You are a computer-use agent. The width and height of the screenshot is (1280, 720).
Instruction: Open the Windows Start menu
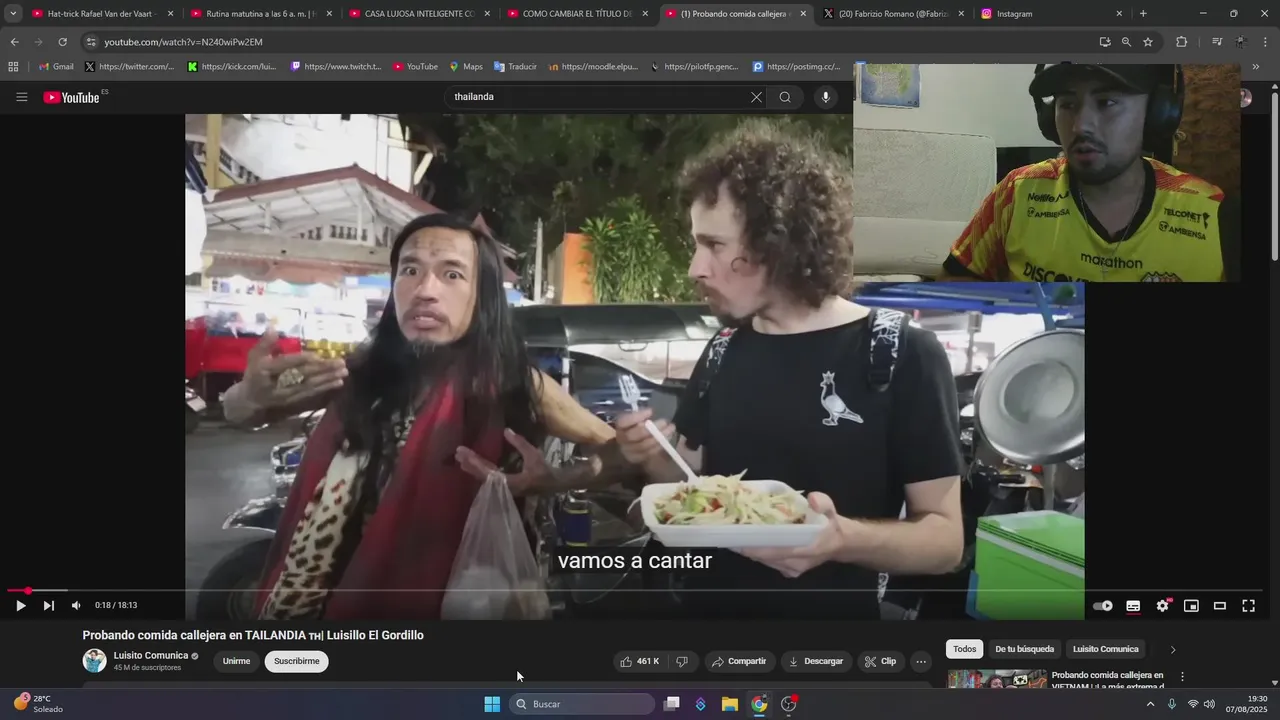(x=492, y=704)
